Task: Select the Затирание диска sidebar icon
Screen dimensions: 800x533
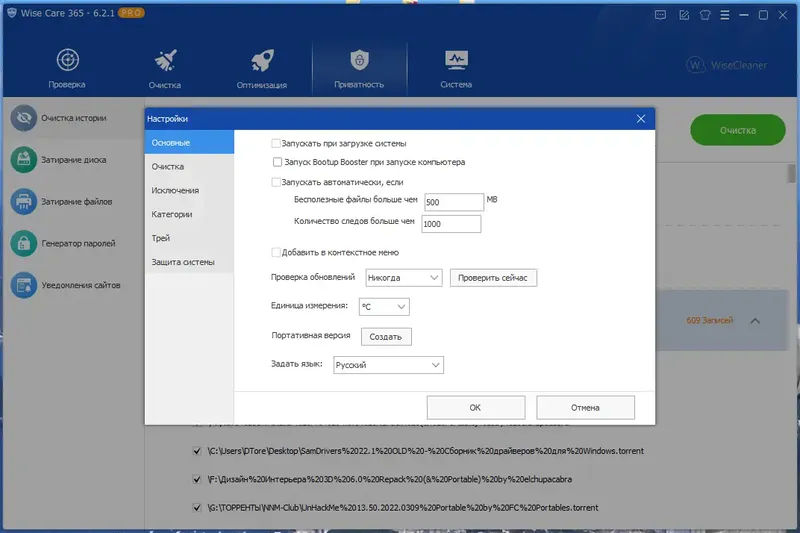Action: [23, 160]
